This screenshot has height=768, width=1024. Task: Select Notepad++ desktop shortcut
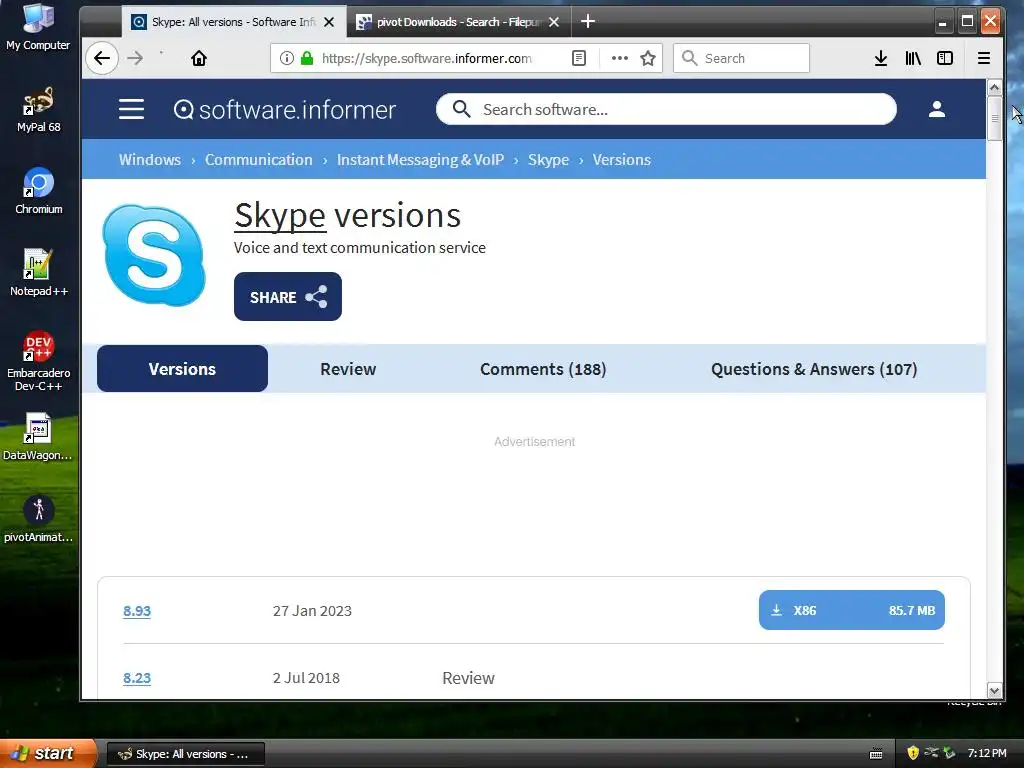39,273
